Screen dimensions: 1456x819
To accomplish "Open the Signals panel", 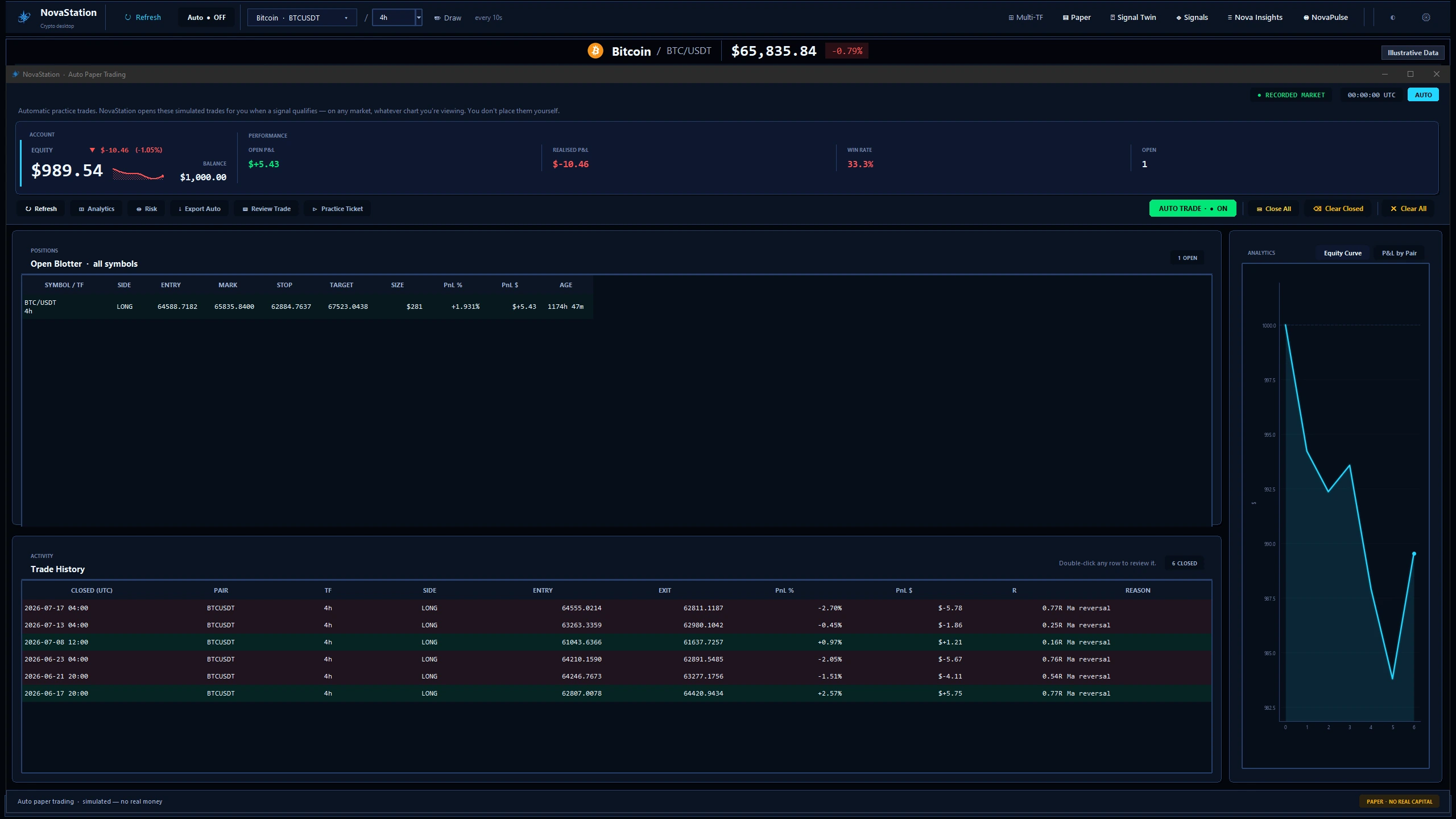I will pos(1192,17).
